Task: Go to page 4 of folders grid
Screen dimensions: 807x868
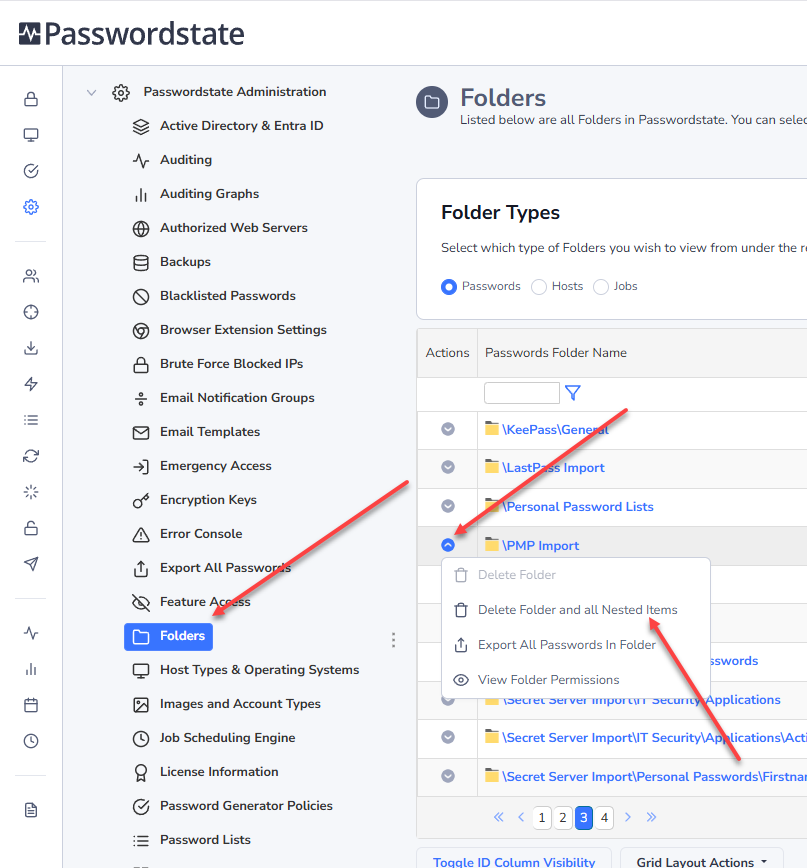Action: [x=604, y=818]
